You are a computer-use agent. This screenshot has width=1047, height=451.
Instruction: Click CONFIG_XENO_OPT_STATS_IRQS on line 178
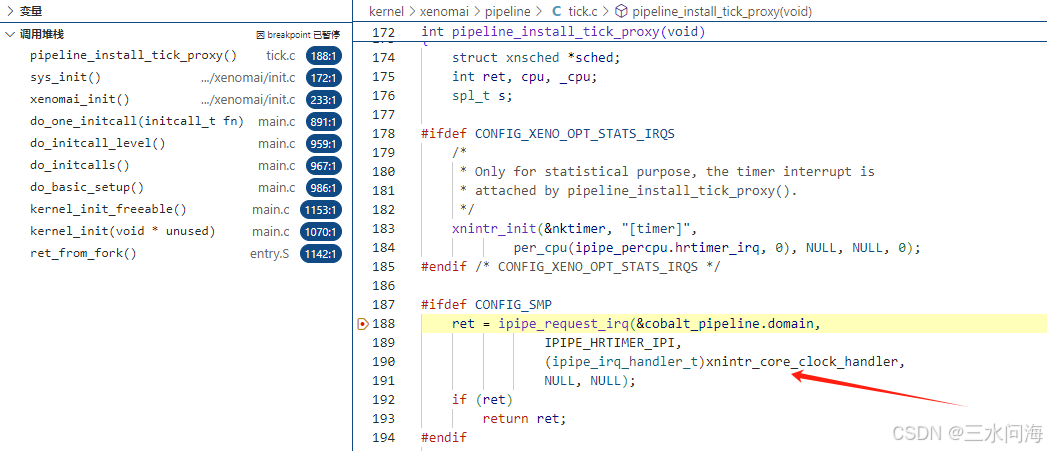click(x=575, y=134)
